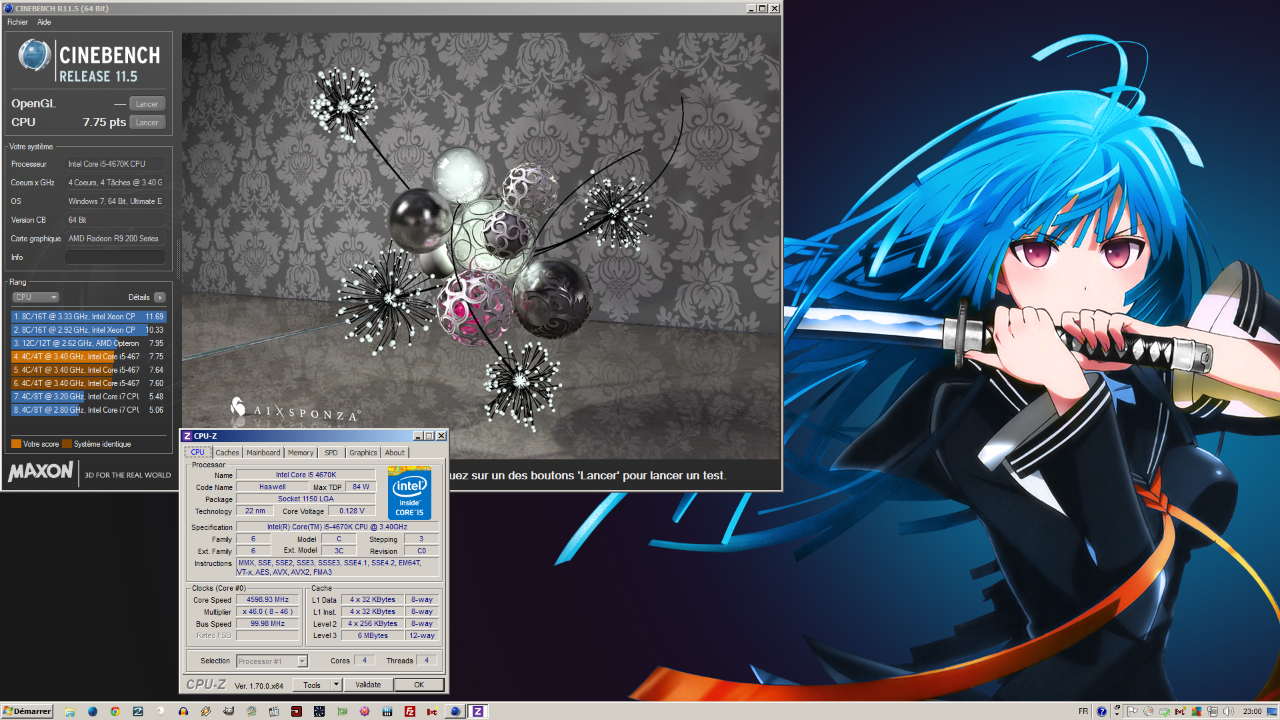Click the taskbar clock showing 23:00
1280x720 pixels.
click(x=1252, y=711)
